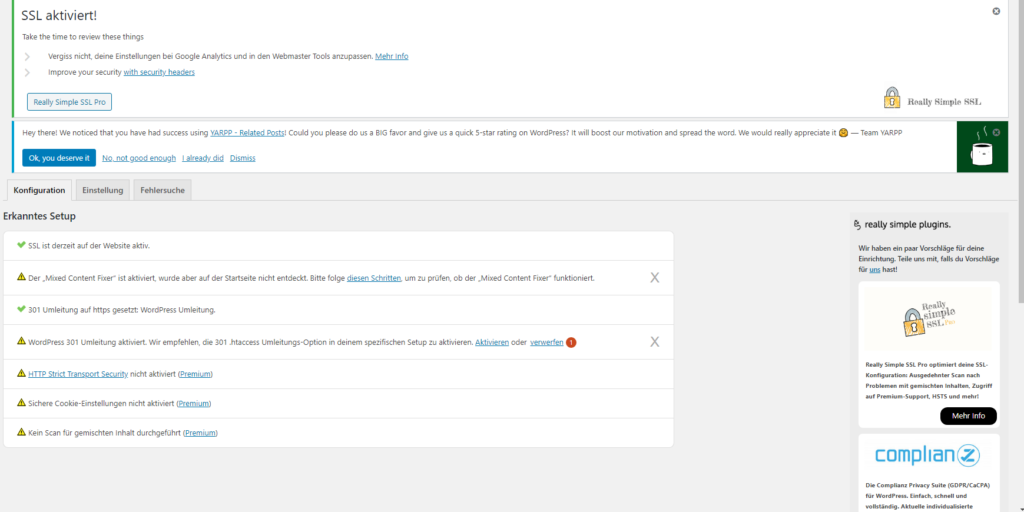Click Aktivieren for .htaccess redirect
This screenshot has width=1024, height=512.
click(492, 342)
